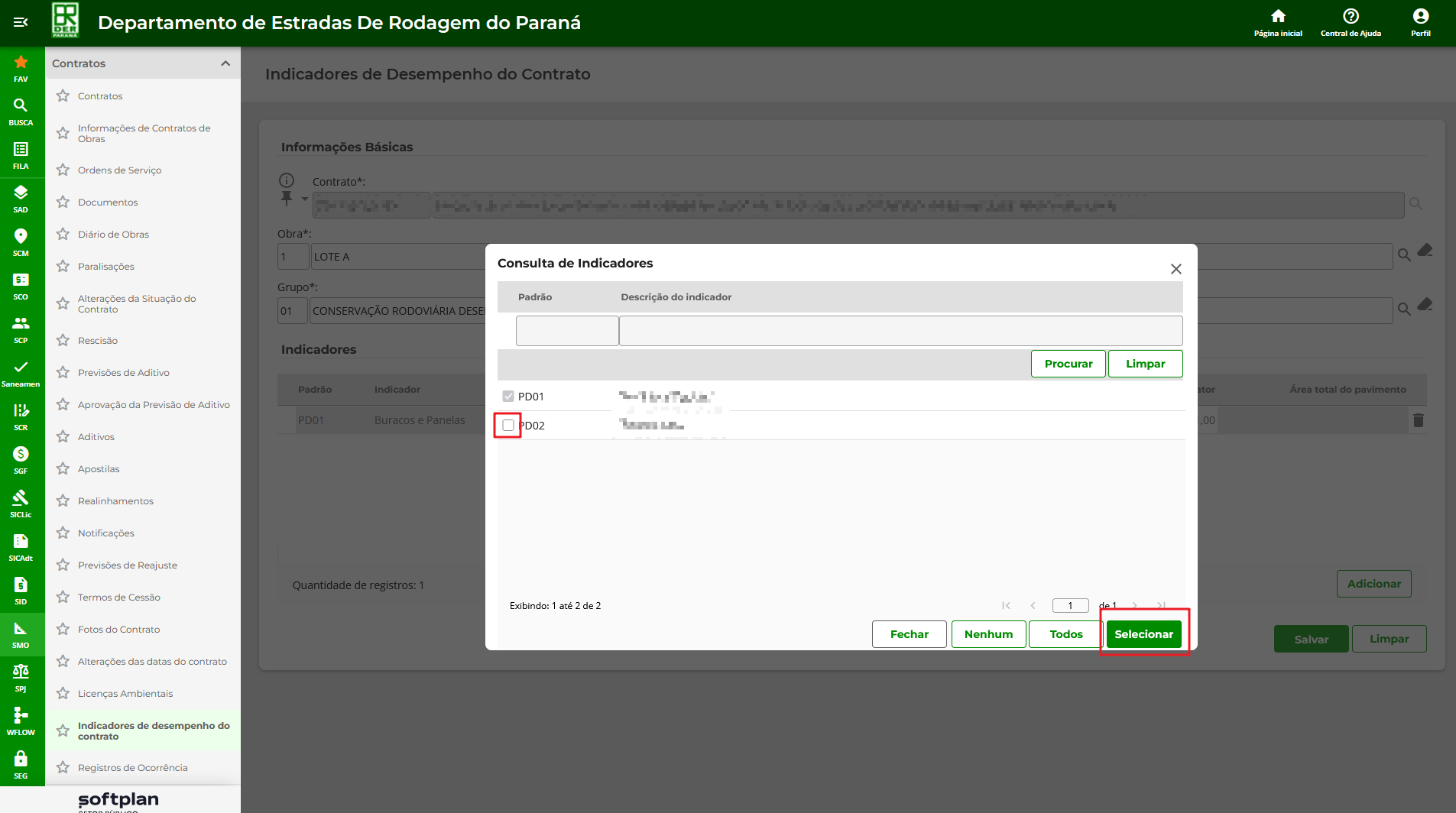Viewport: 1456px width, 813px height.
Task: Click the Página inicial home icon
Action: click(1278, 17)
